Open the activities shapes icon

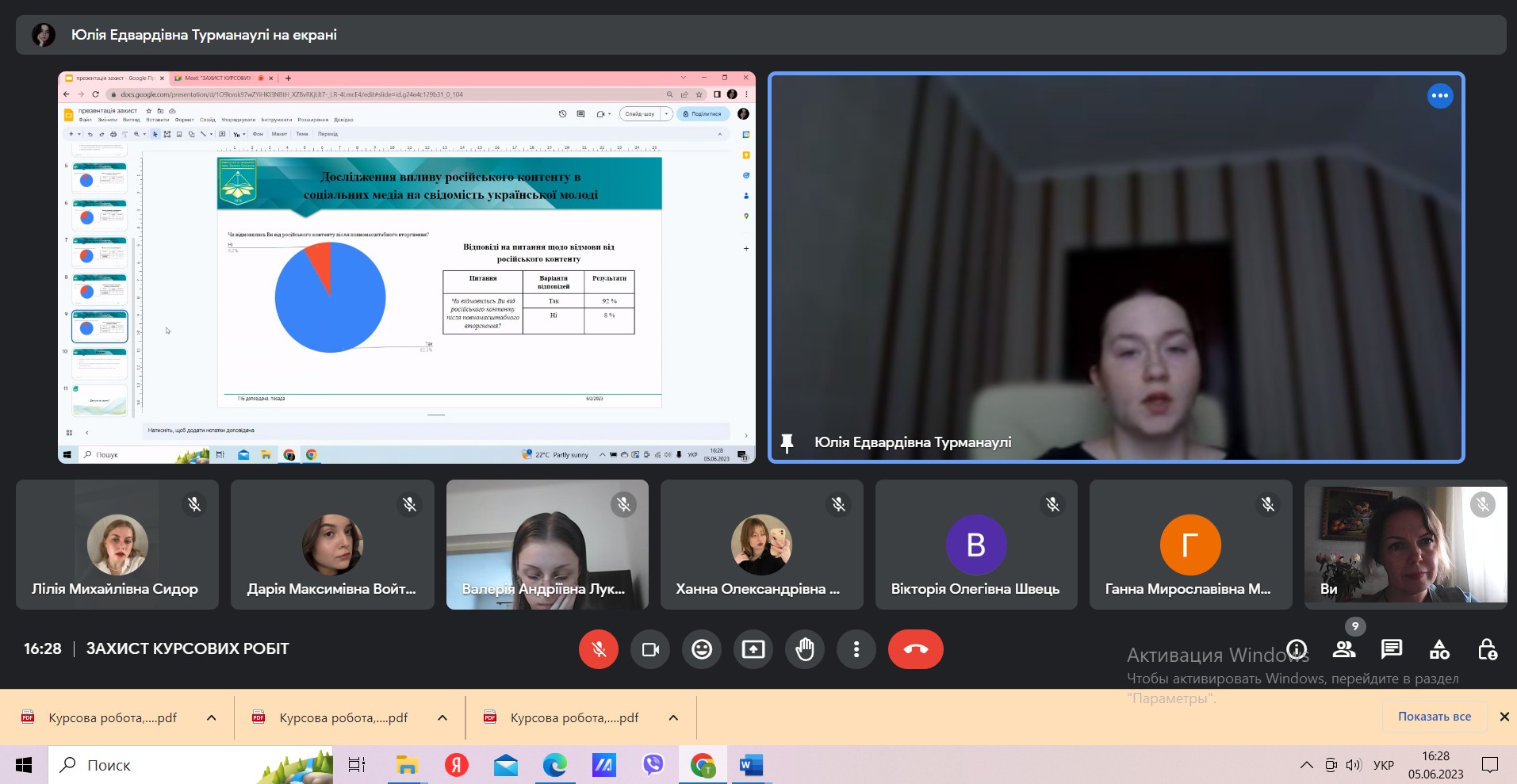point(1439,649)
